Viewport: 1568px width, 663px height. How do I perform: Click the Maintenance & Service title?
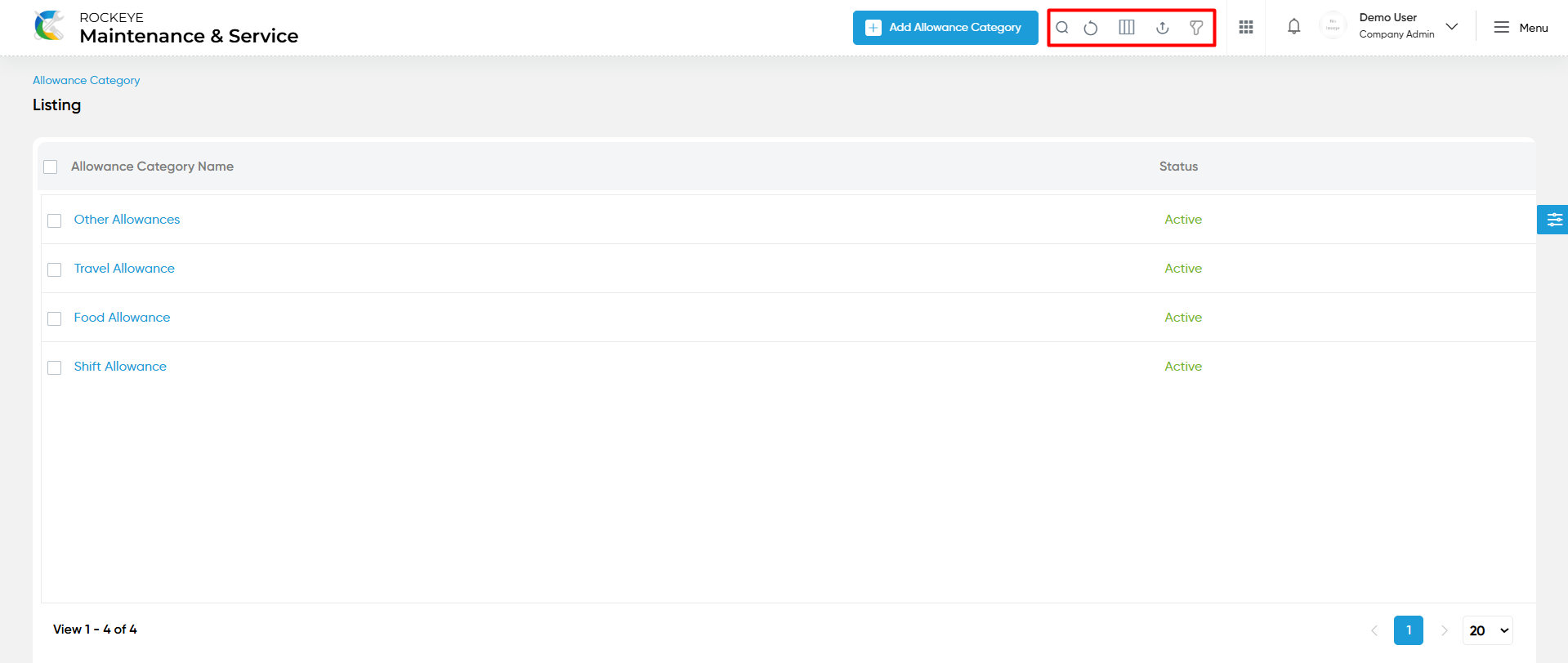tap(189, 36)
